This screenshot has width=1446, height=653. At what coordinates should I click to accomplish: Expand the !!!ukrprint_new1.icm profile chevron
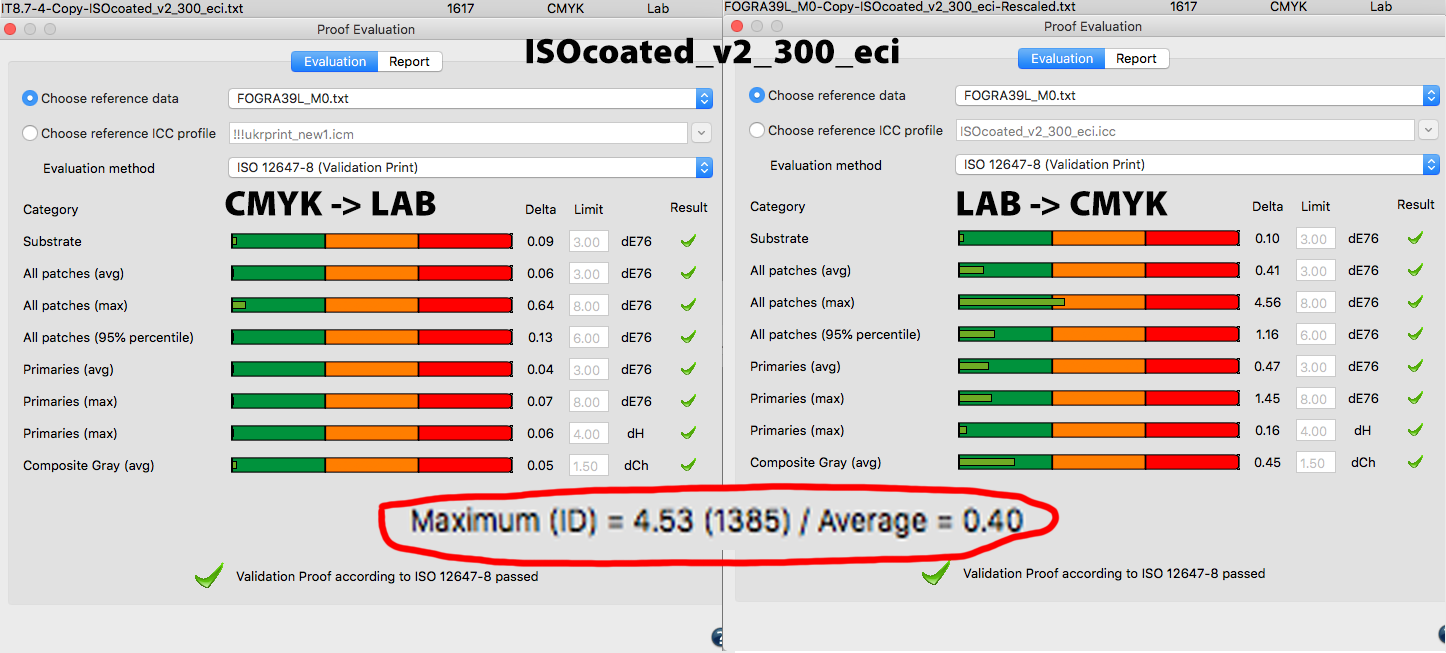(x=701, y=133)
